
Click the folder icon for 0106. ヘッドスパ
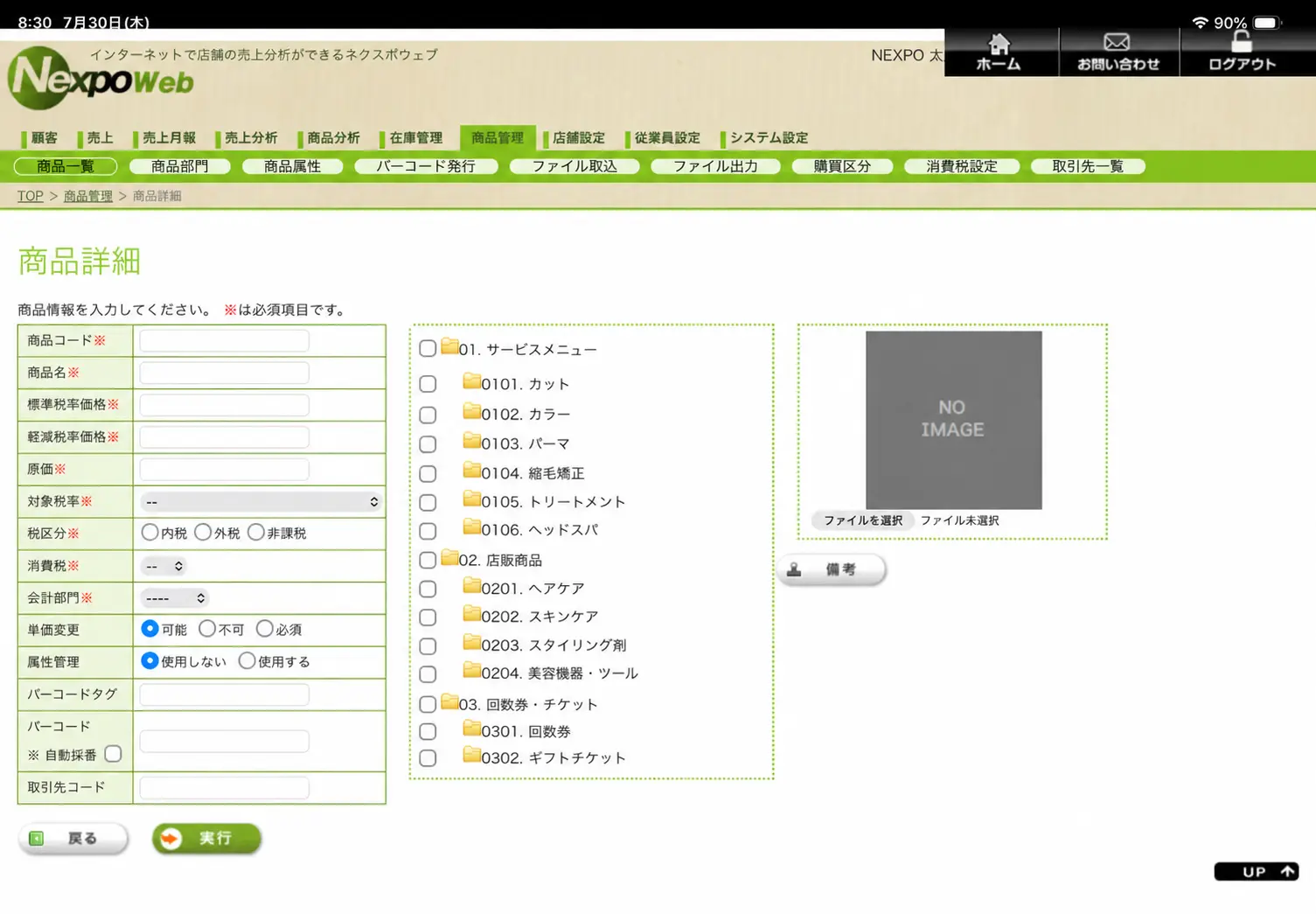[x=471, y=527]
